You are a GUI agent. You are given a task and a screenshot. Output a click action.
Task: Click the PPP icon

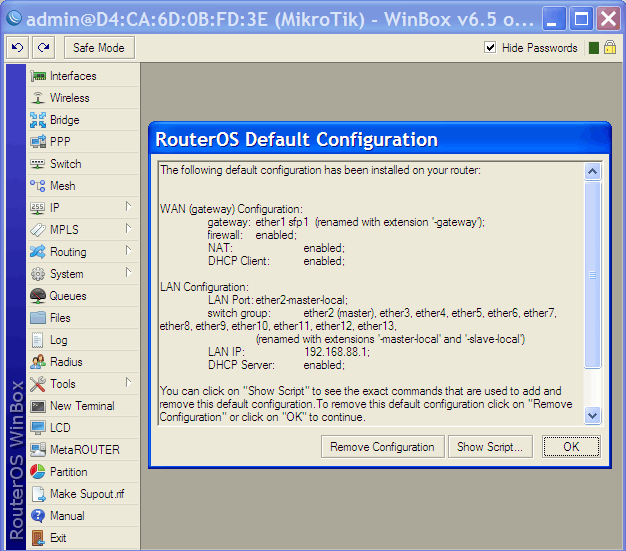point(38,142)
